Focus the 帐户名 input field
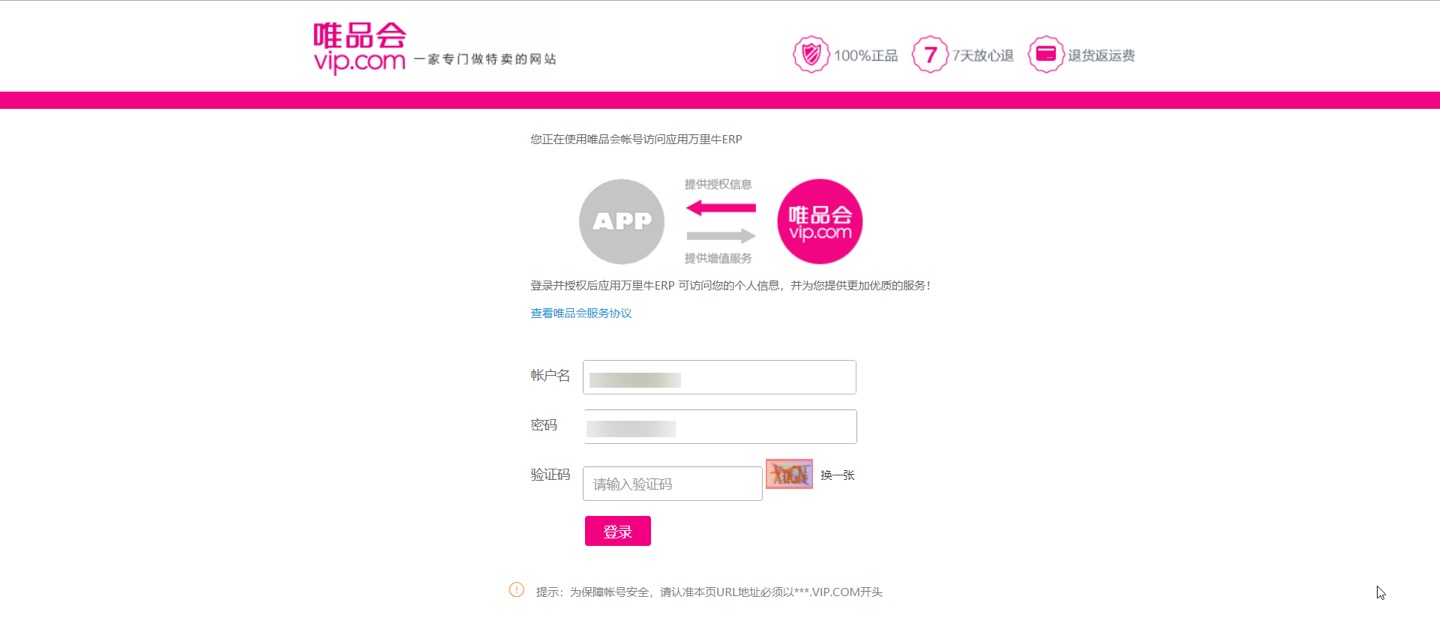This screenshot has width=1440, height=636. point(719,377)
